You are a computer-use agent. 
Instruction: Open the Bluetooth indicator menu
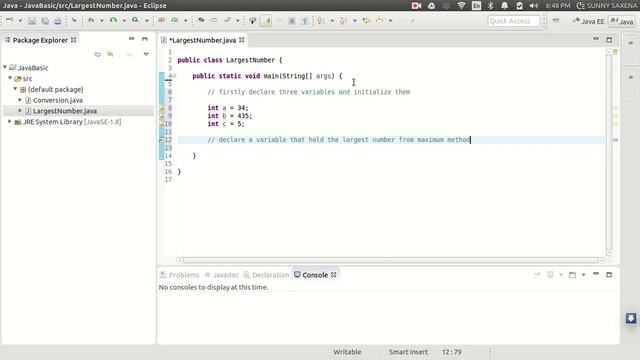tap(491, 6)
